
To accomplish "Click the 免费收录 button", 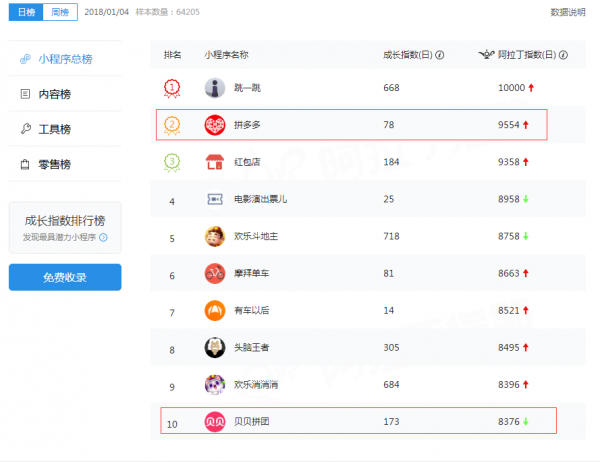I will tap(65, 277).
